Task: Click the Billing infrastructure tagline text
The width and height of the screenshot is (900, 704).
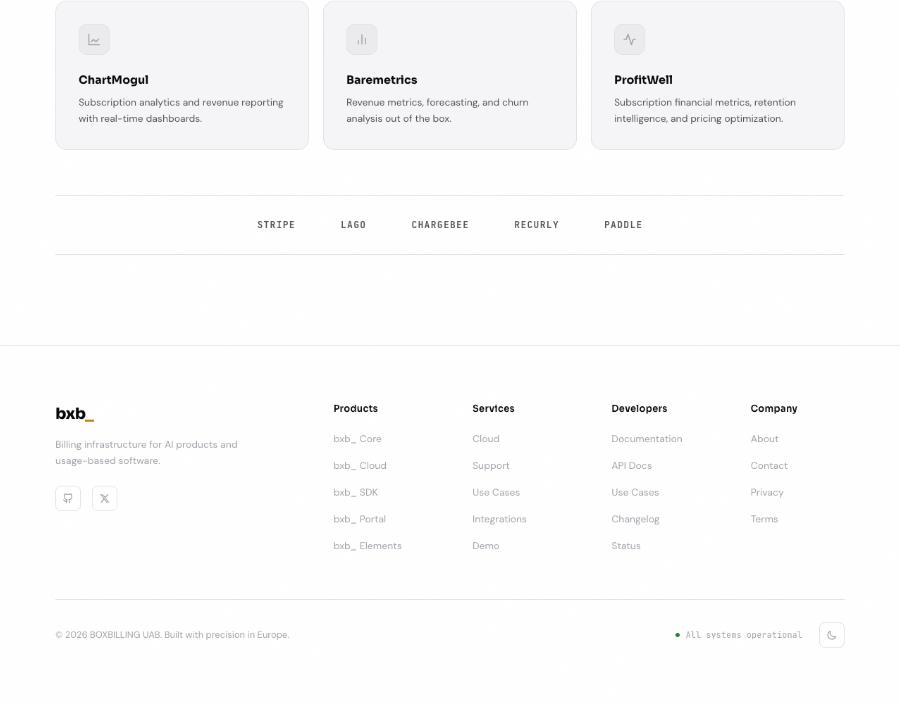Action: (x=146, y=453)
